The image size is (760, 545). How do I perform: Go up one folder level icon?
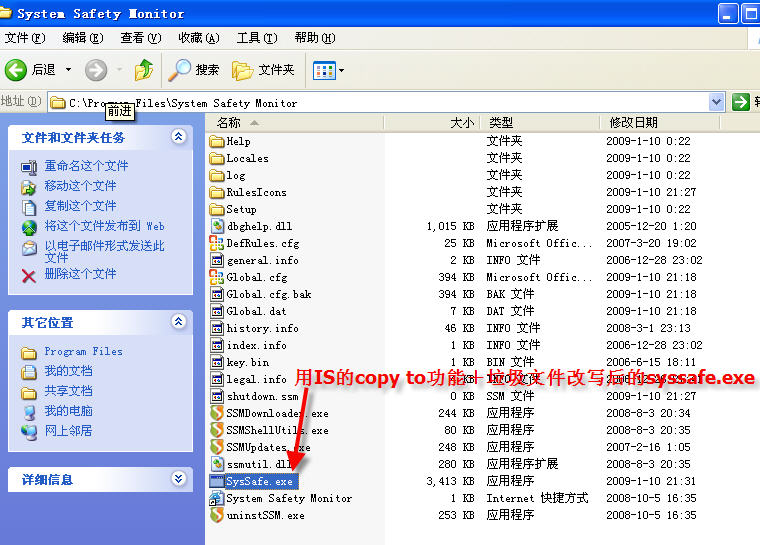tap(143, 70)
